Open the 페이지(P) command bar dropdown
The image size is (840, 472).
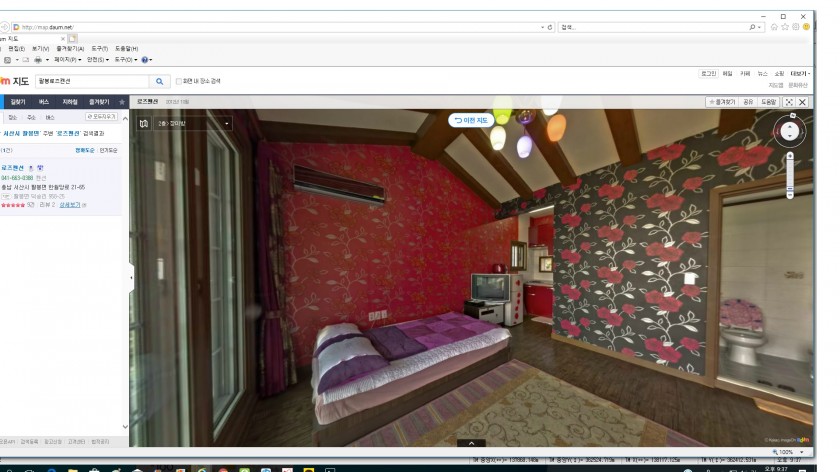pos(68,60)
